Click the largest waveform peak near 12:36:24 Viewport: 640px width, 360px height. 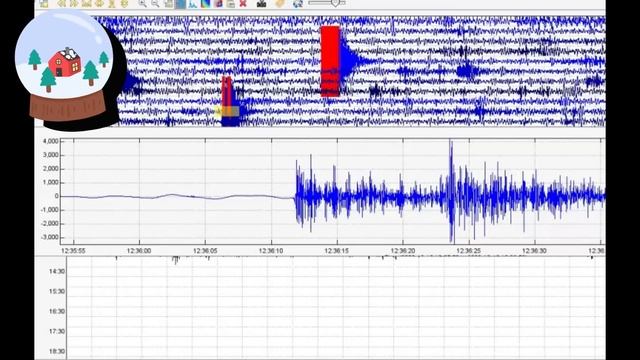point(451,191)
